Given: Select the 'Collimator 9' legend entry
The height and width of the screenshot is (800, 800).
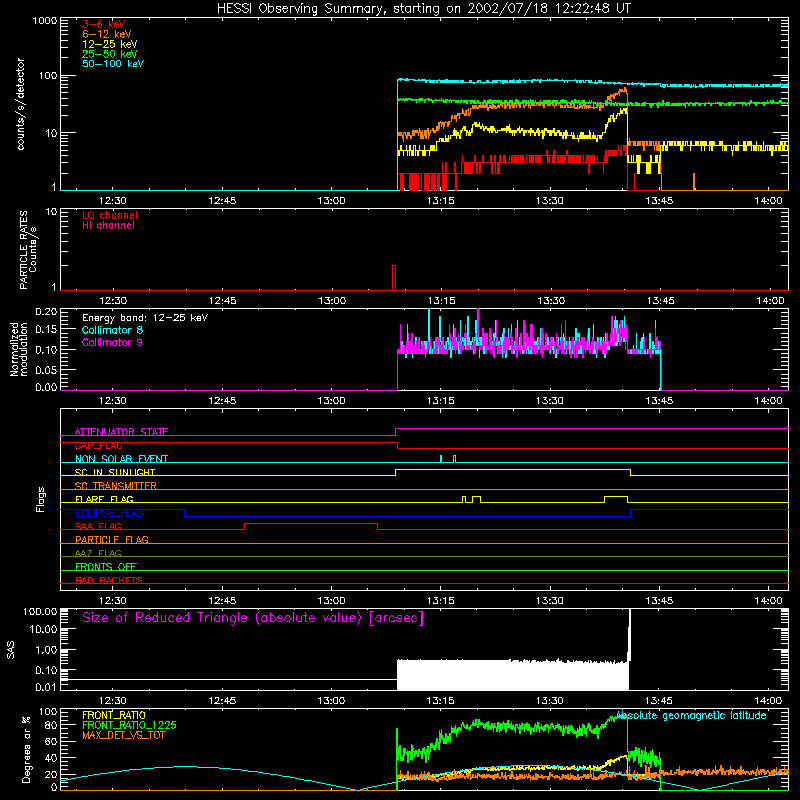Looking at the screenshot, I should click(112, 342).
